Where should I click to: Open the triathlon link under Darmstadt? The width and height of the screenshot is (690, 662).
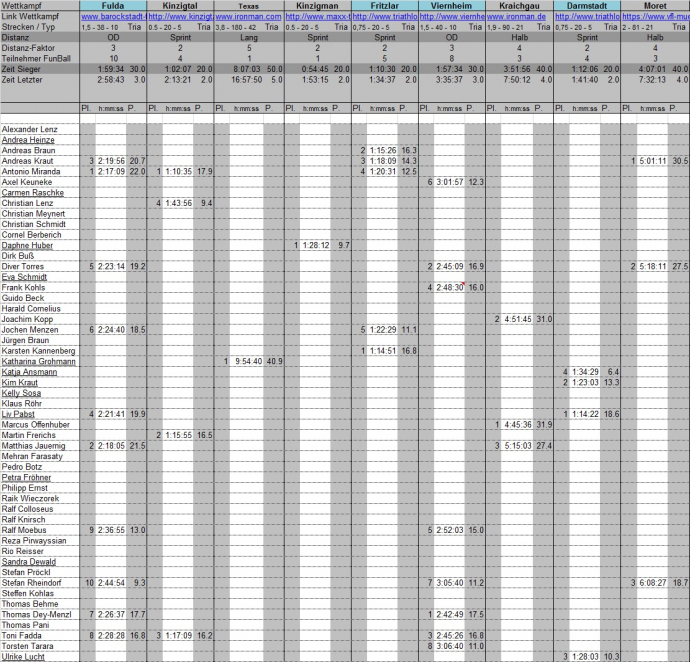[587, 17]
